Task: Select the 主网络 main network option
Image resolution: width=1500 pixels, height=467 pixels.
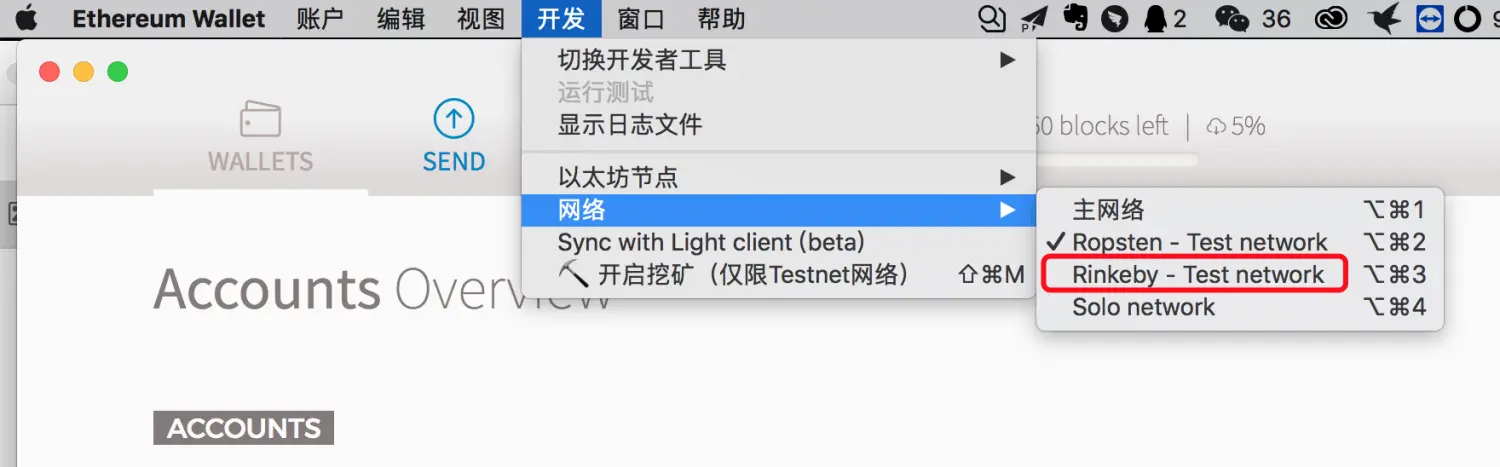Action: point(1108,210)
